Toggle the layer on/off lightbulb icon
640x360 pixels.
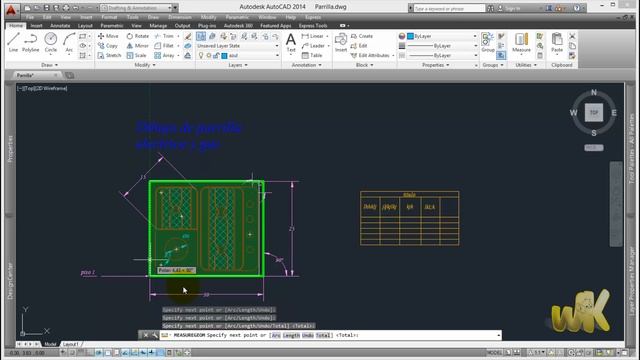click(201, 55)
